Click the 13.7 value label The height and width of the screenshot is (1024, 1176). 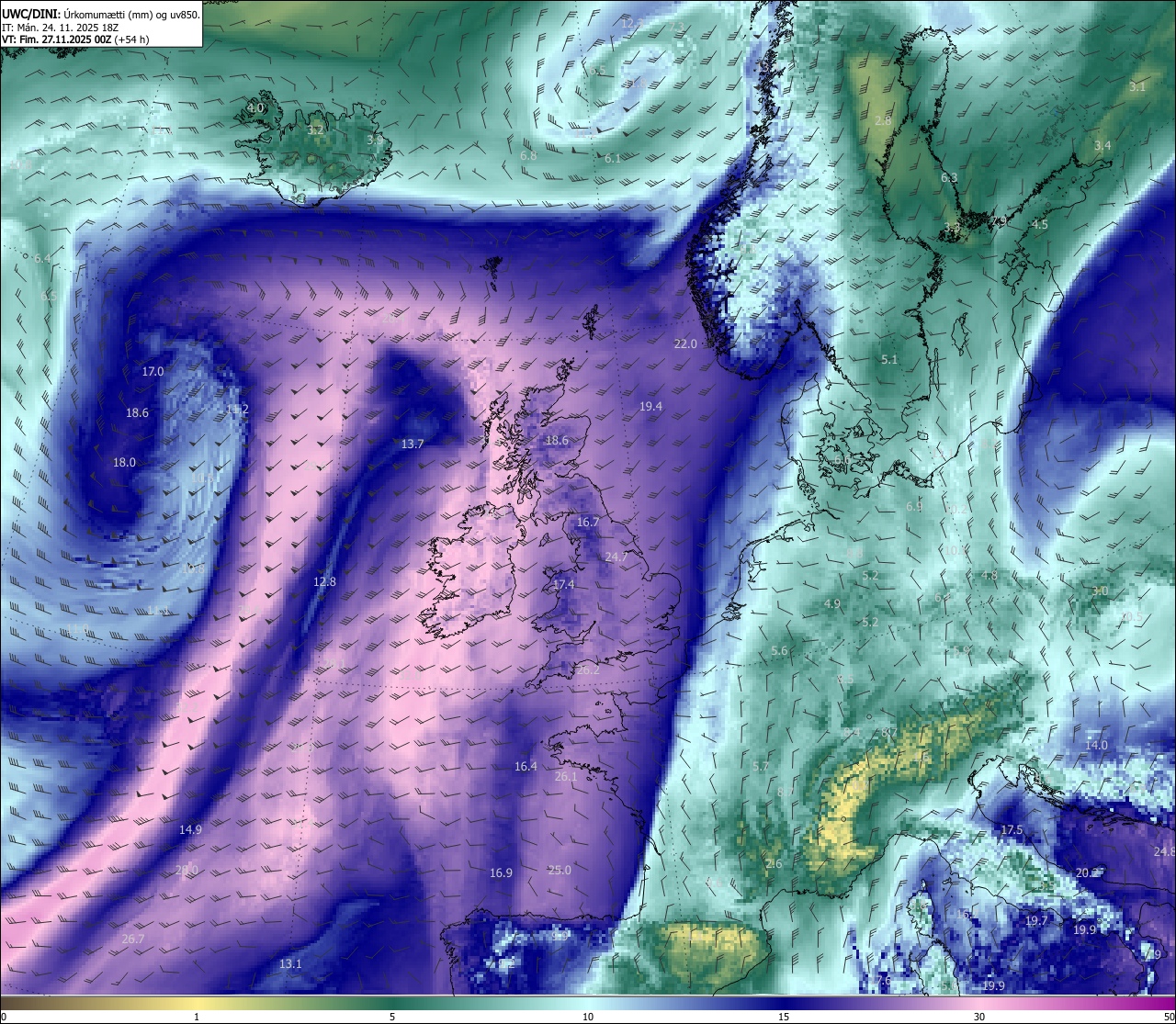tap(413, 444)
